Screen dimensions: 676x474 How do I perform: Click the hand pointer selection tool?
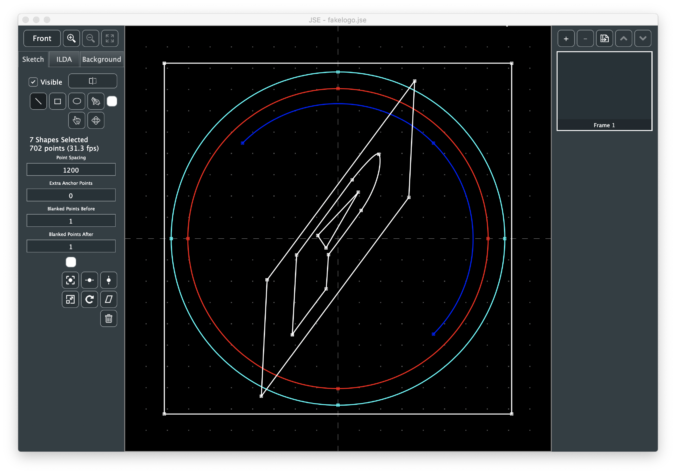coord(76,120)
